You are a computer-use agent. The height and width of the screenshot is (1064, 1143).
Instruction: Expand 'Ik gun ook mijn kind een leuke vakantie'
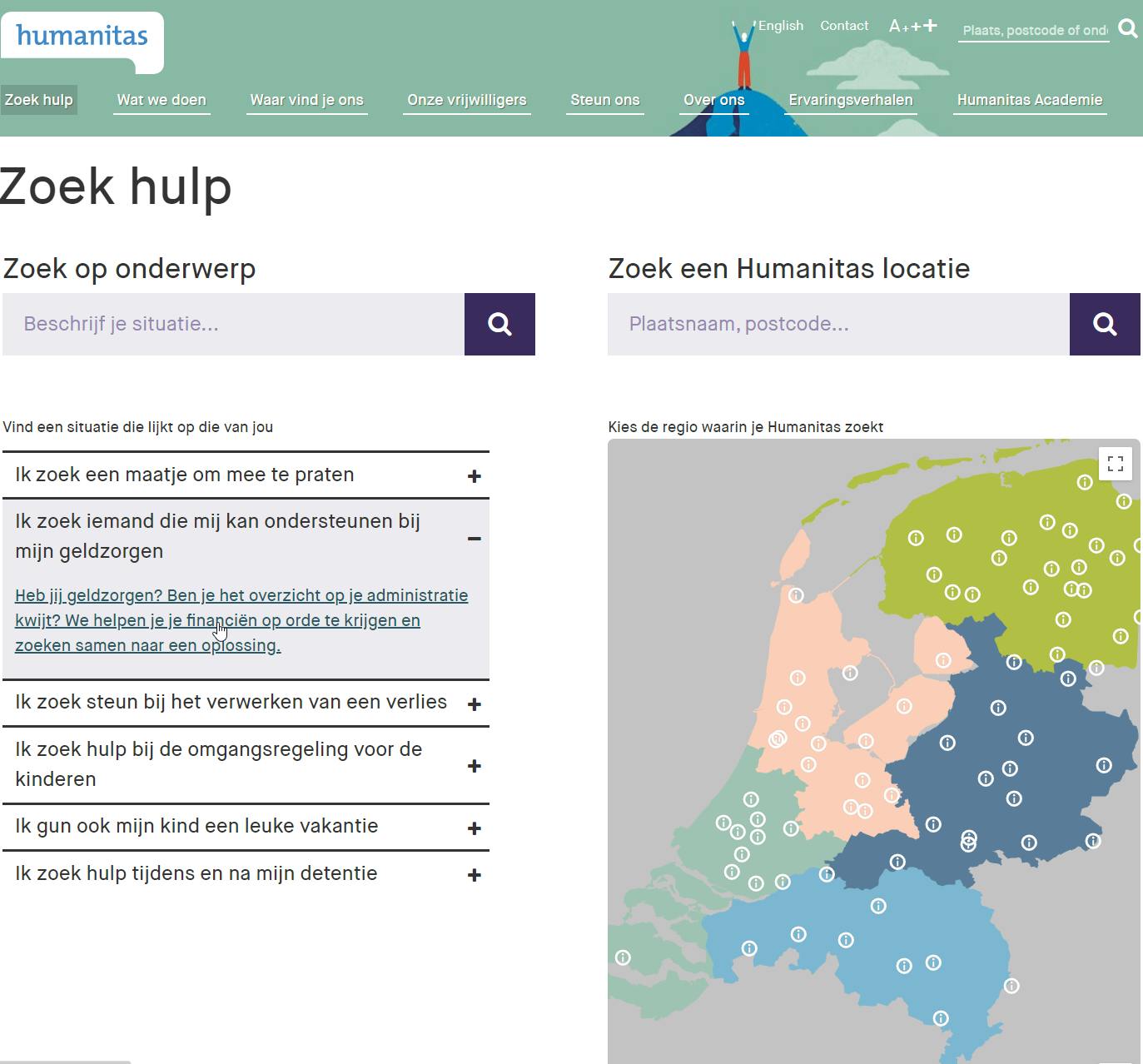click(x=246, y=827)
